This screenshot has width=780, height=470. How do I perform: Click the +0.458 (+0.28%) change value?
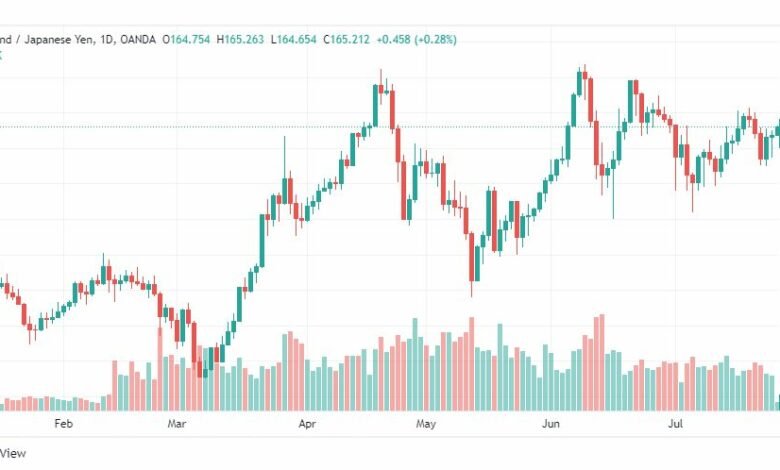[x=416, y=39]
